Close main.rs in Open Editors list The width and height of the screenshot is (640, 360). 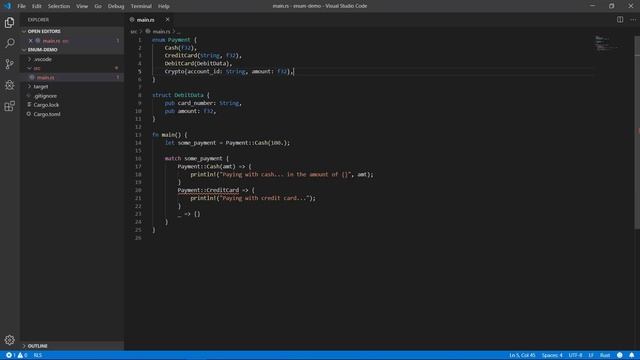pos(30,41)
